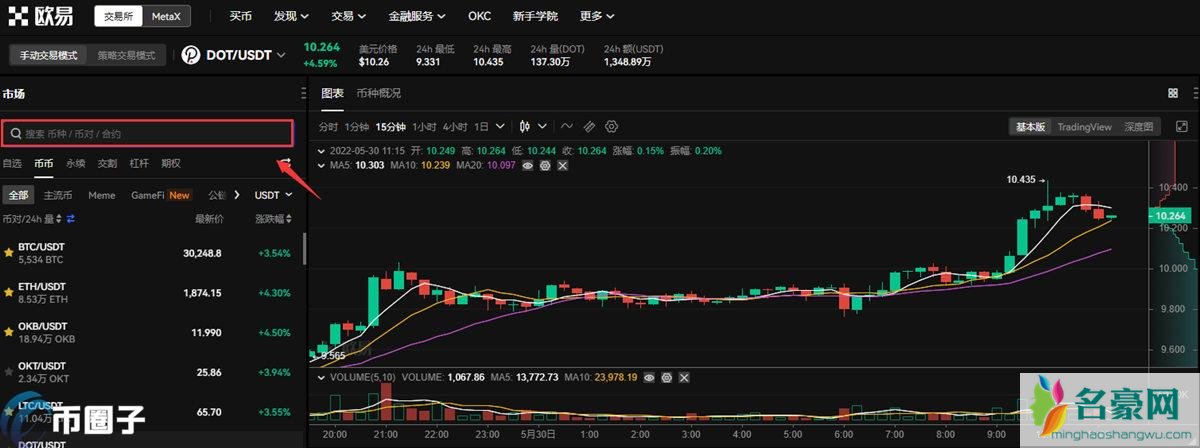Viewport: 1200px width, 448px height.
Task: Show more category filters with the arrow
Action: pos(238,195)
